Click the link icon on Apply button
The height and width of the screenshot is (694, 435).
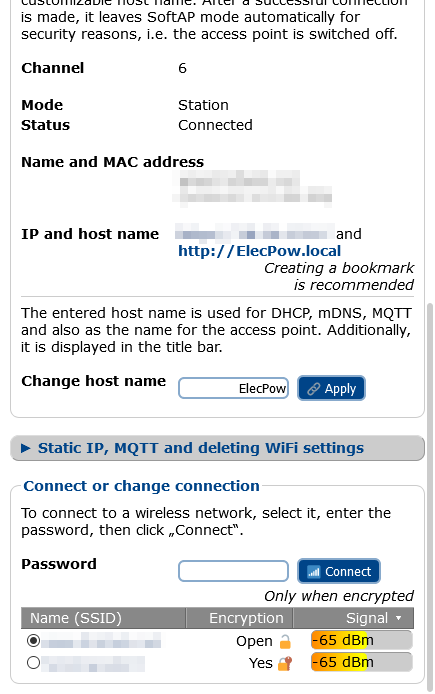(x=313, y=389)
